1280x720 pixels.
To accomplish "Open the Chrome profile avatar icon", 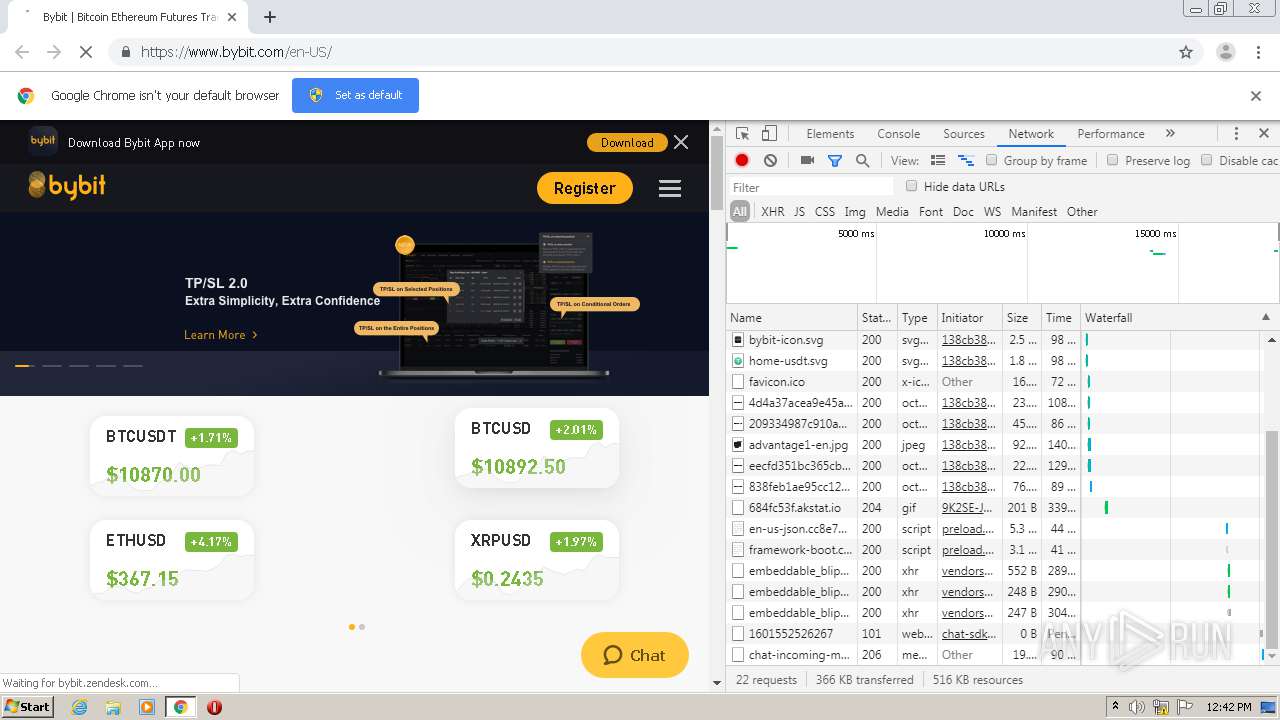I will (1225, 52).
